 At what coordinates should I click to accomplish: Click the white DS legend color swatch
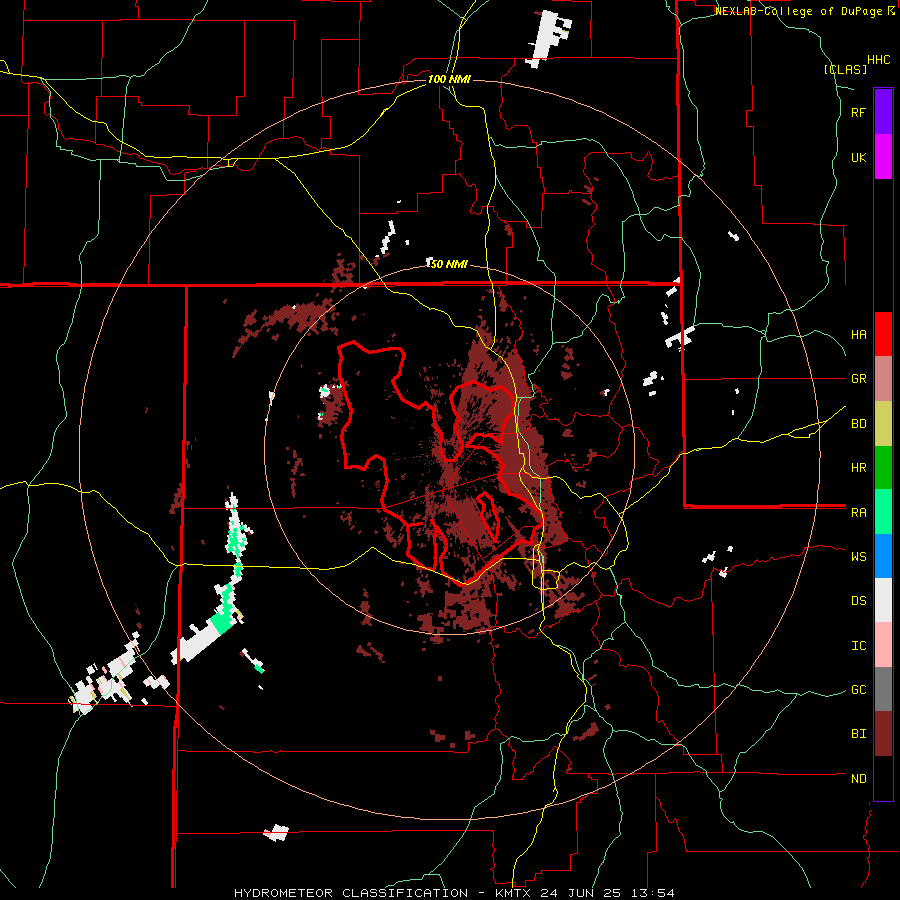(x=883, y=600)
